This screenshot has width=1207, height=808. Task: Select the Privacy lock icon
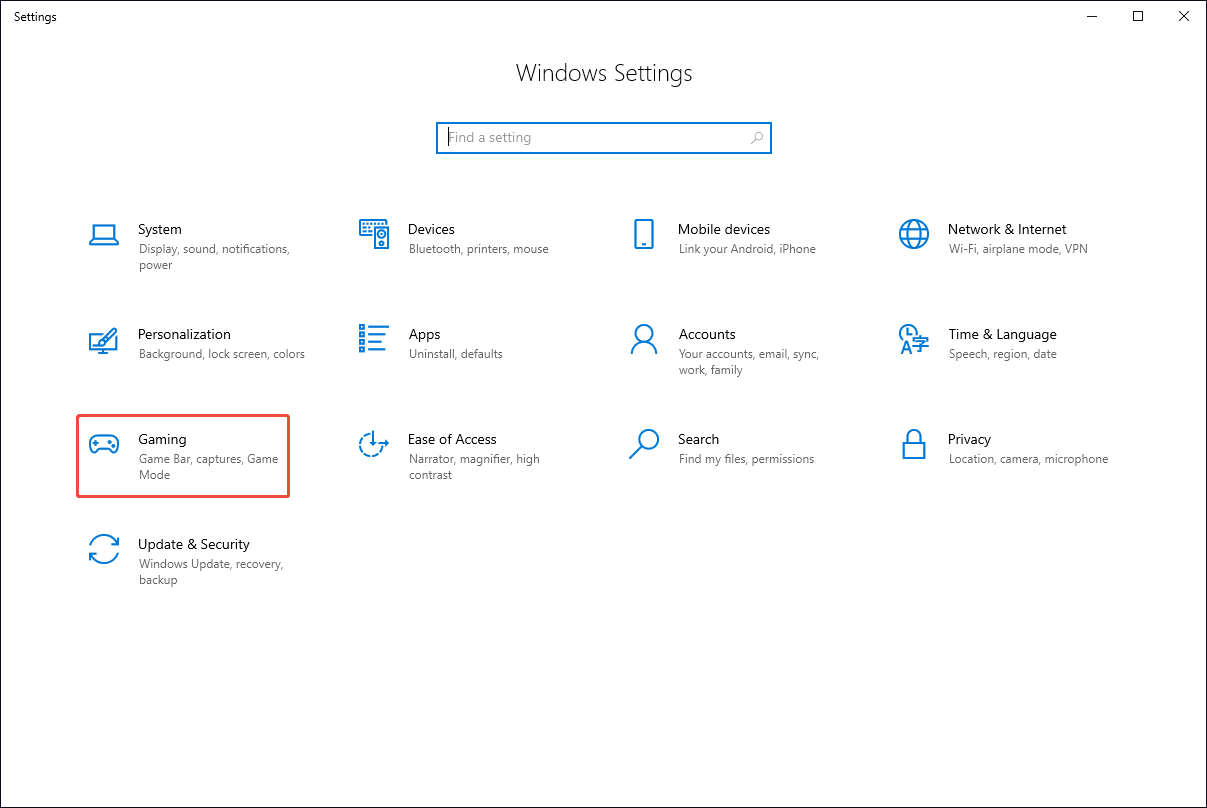[914, 445]
